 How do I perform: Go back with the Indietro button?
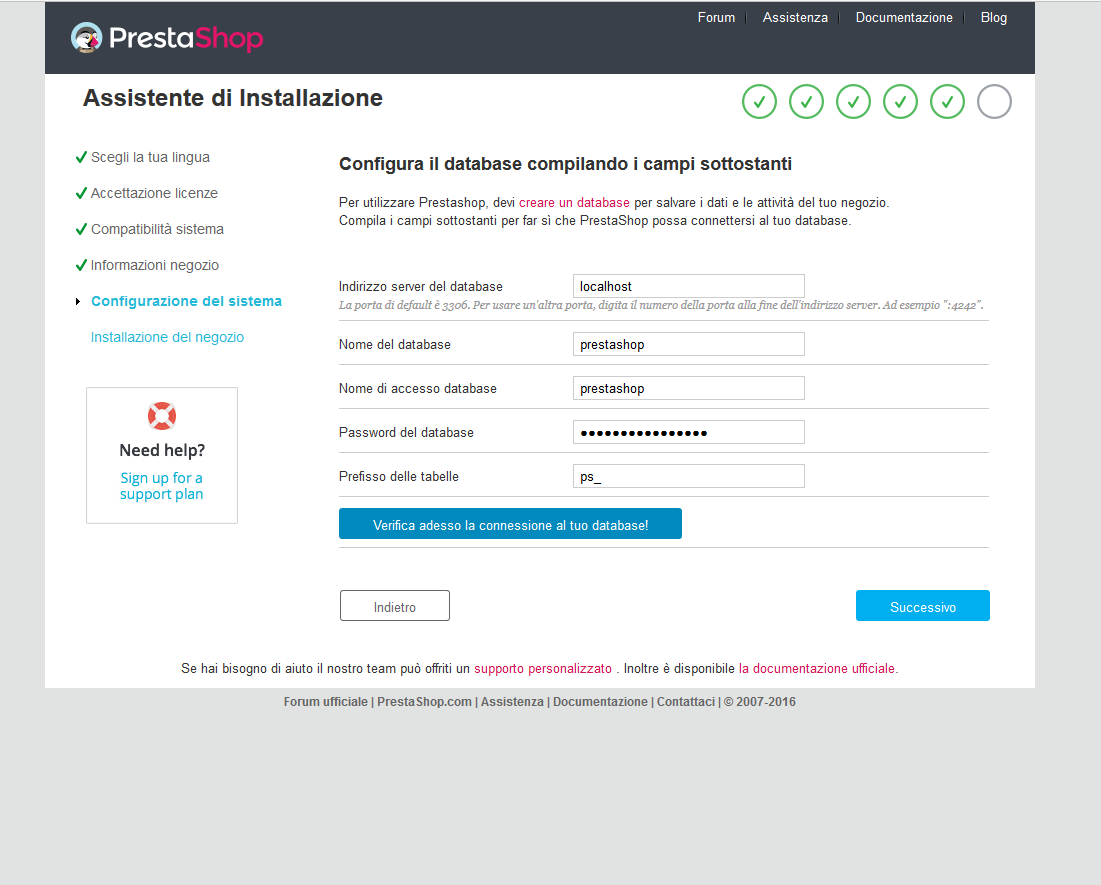(x=395, y=606)
